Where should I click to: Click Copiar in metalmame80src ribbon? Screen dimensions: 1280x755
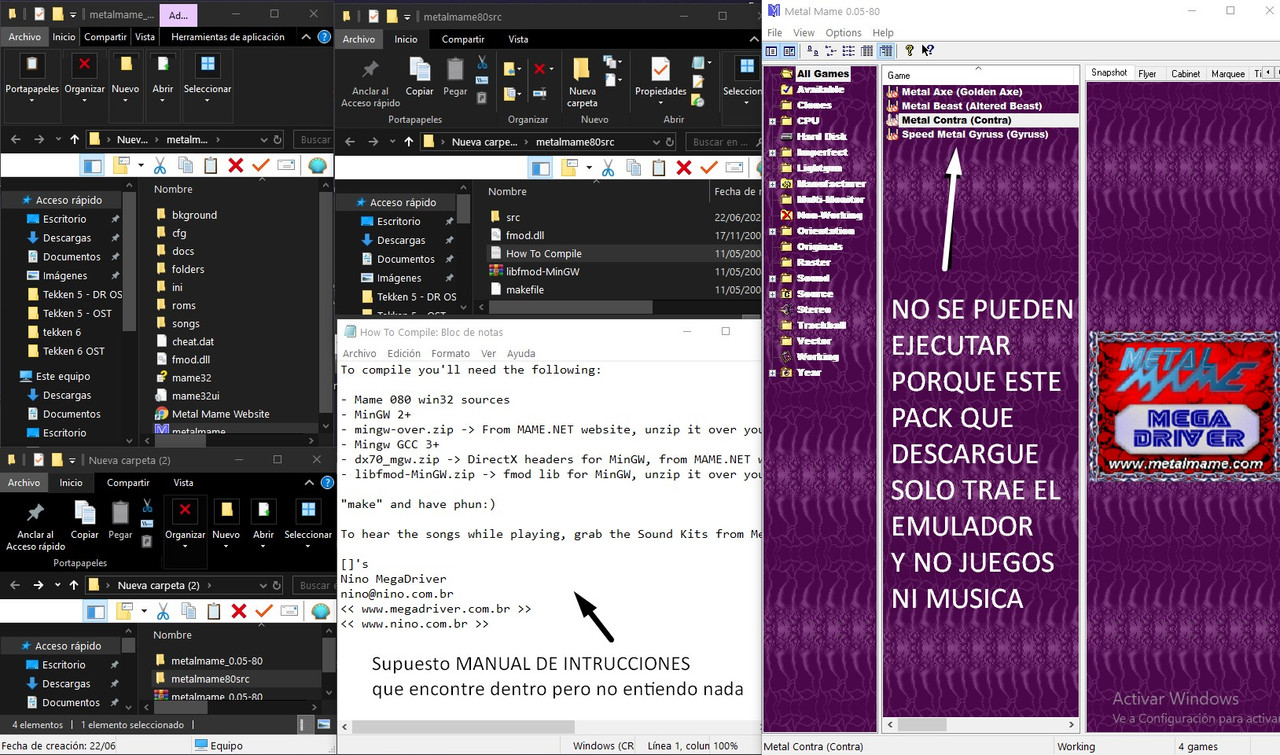click(420, 78)
